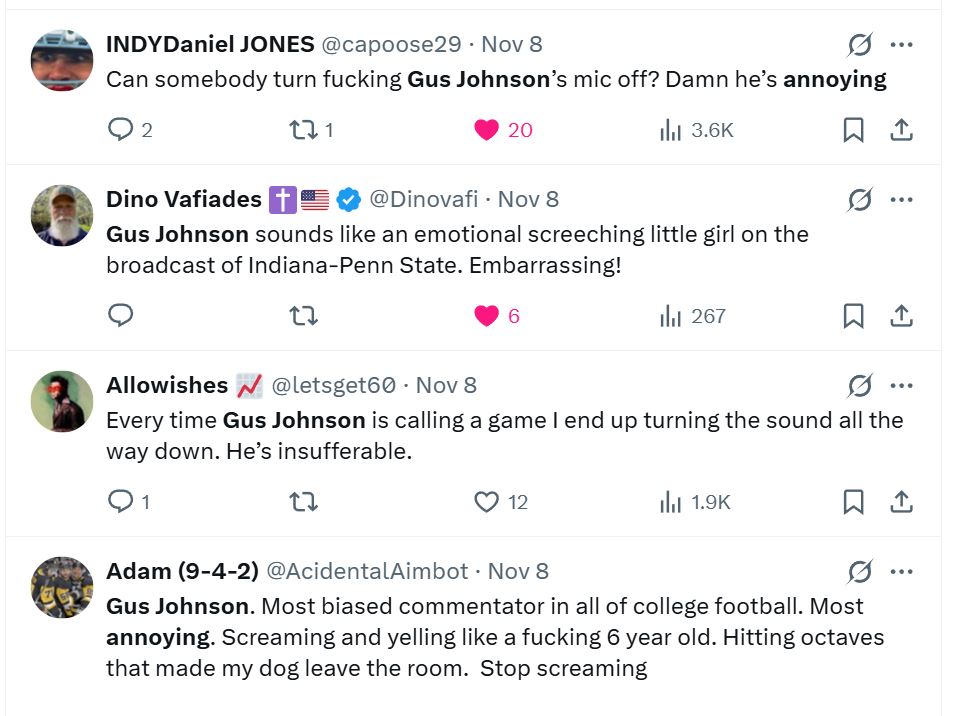The width and height of the screenshot is (953, 716).
Task: Open the more options menu on the top tweet
Action: coord(902,44)
